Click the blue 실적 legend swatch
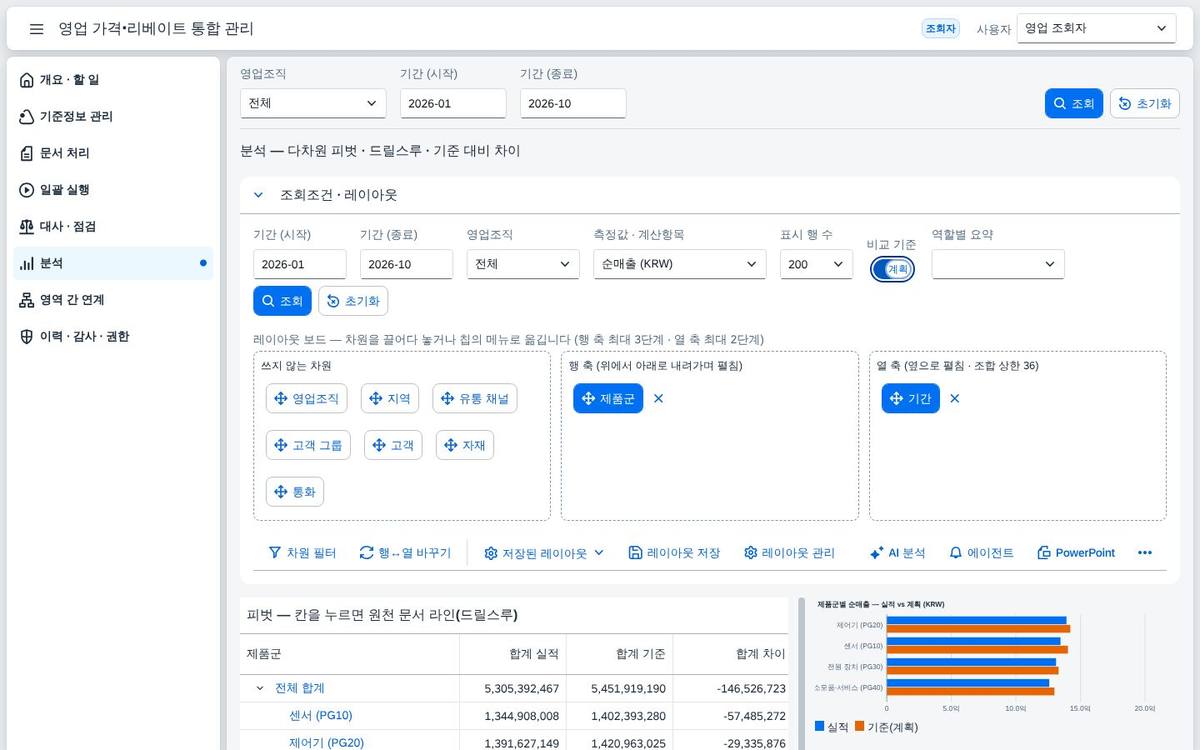Screen dimensions: 1200x750 click(820, 727)
